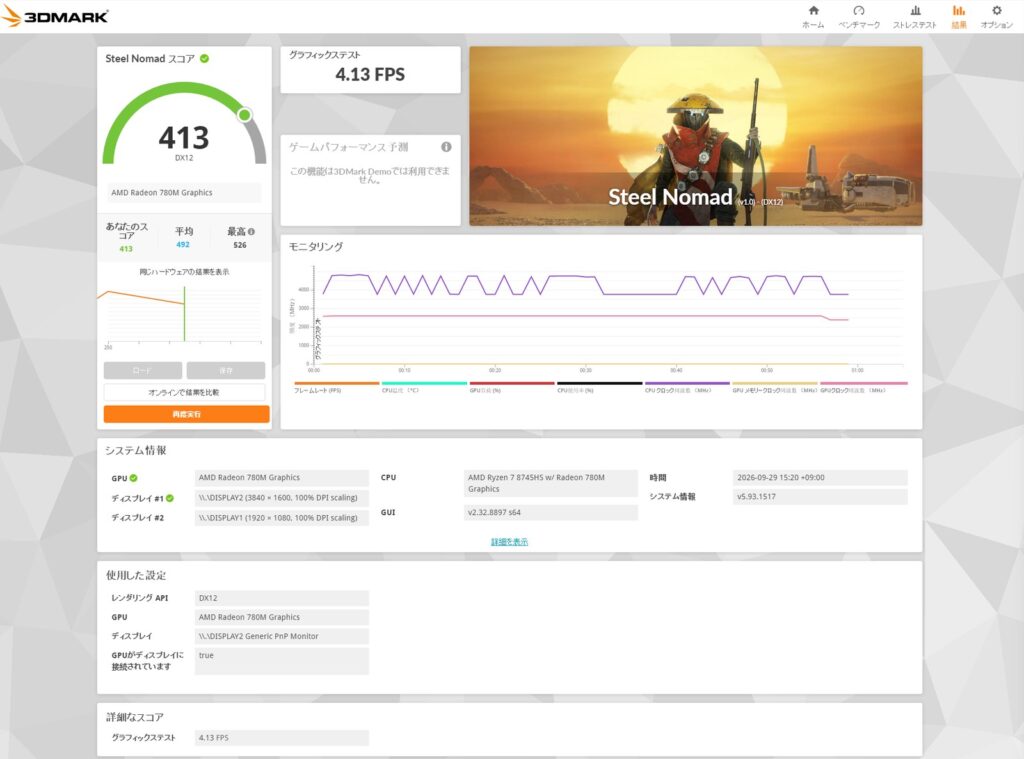The image size is (1024, 759).
Task: Click the モニタリング heading
Action: [316, 247]
